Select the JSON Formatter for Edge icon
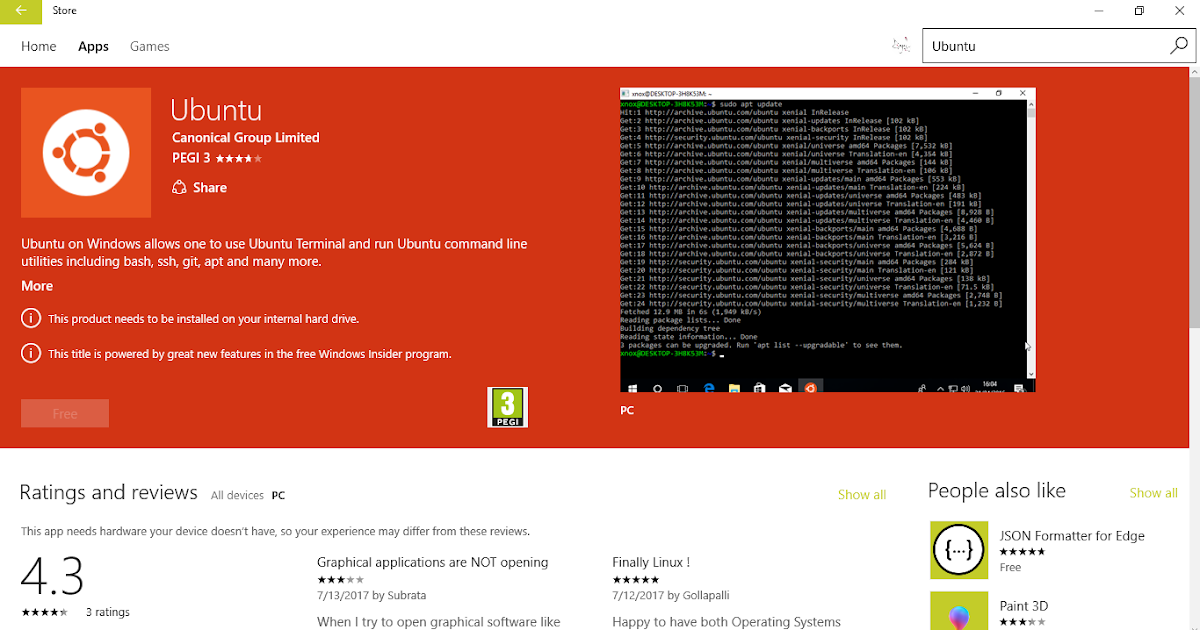Viewport: 1200px width, 630px height. (x=958, y=549)
